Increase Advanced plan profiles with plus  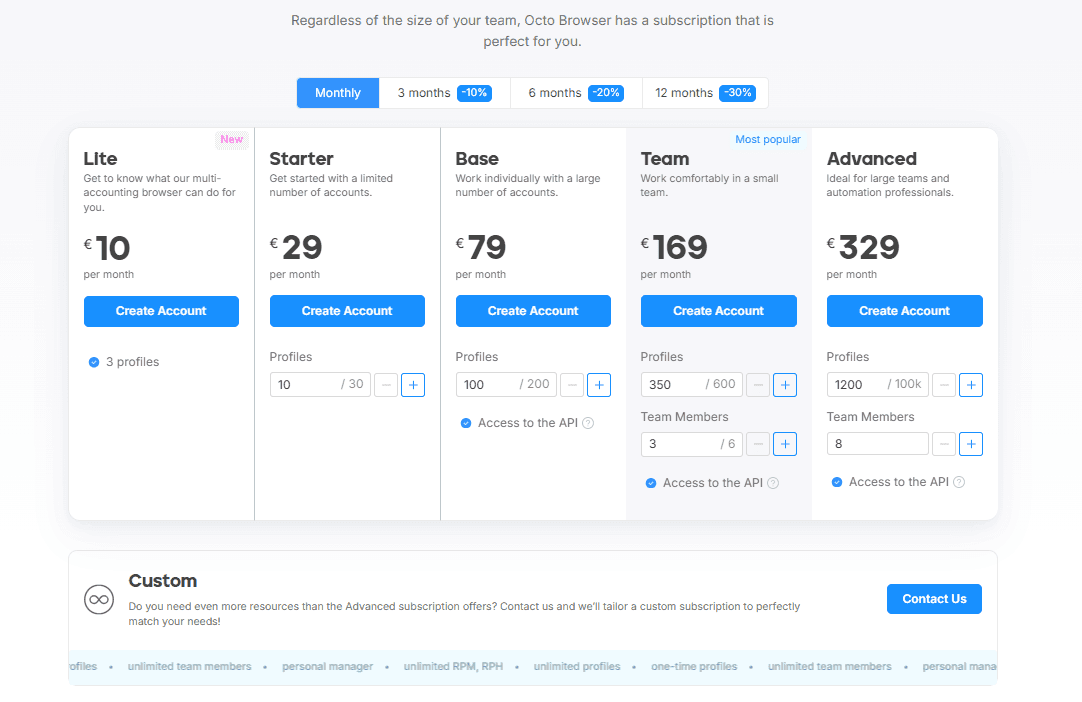[971, 385]
